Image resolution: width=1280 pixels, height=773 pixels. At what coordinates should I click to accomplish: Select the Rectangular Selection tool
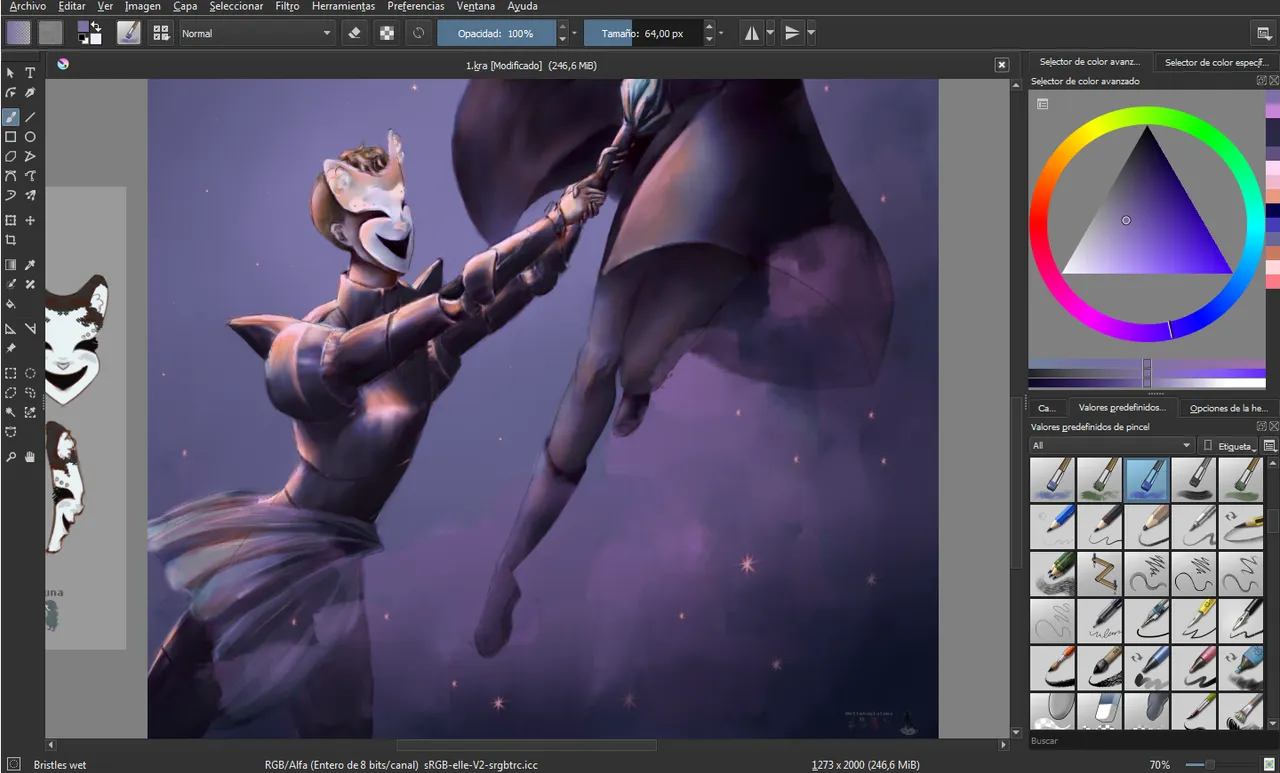tap(11, 373)
